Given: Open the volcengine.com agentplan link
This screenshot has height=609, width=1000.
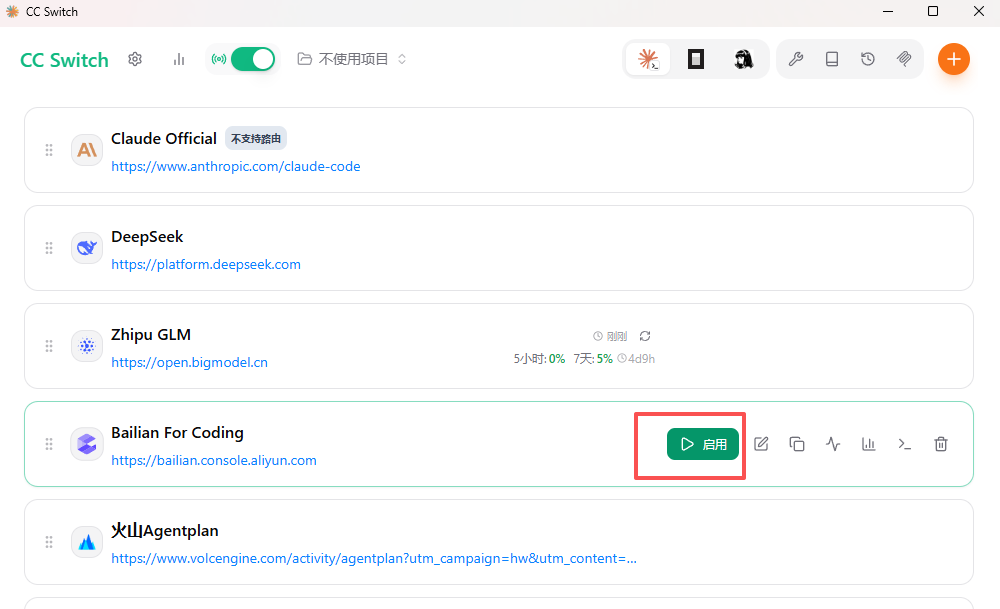Looking at the screenshot, I should (x=374, y=559).
